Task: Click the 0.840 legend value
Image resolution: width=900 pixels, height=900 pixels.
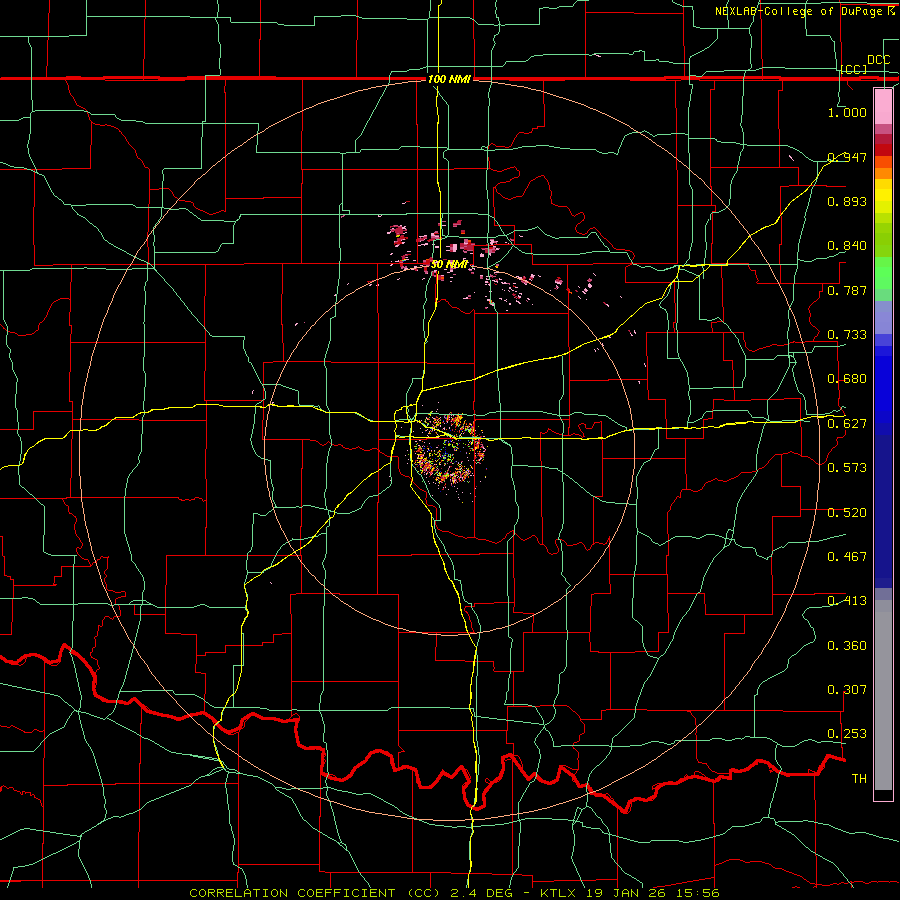Action: click(847, 246)
